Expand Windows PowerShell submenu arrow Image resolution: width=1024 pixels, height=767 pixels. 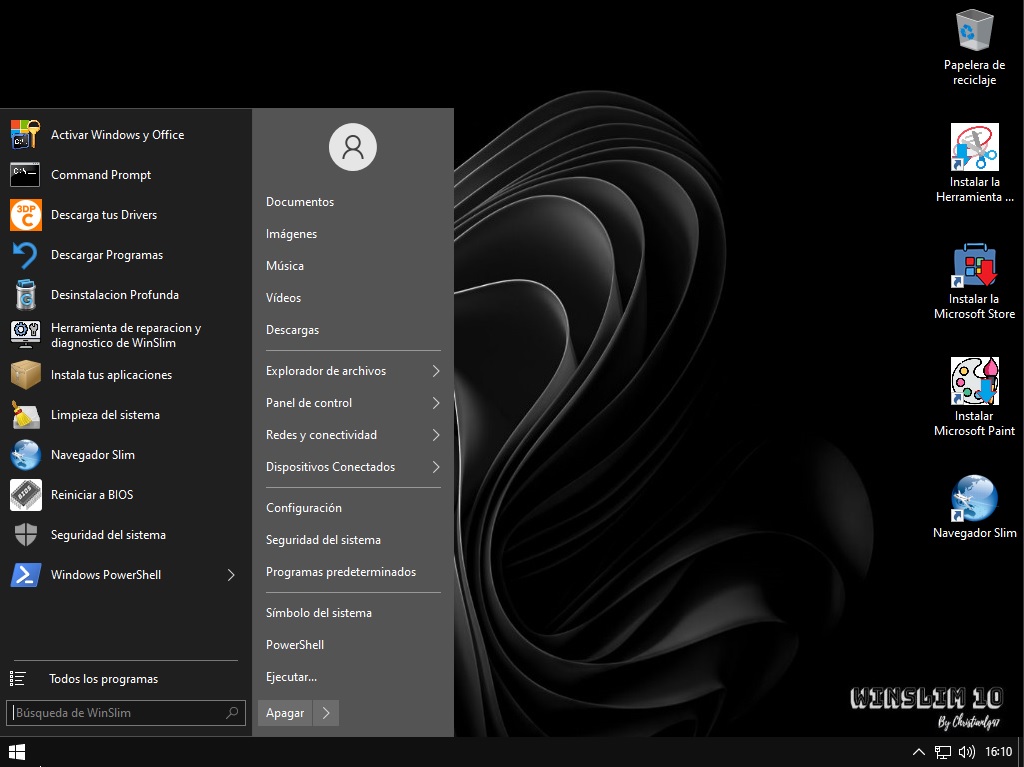point(231,575)
